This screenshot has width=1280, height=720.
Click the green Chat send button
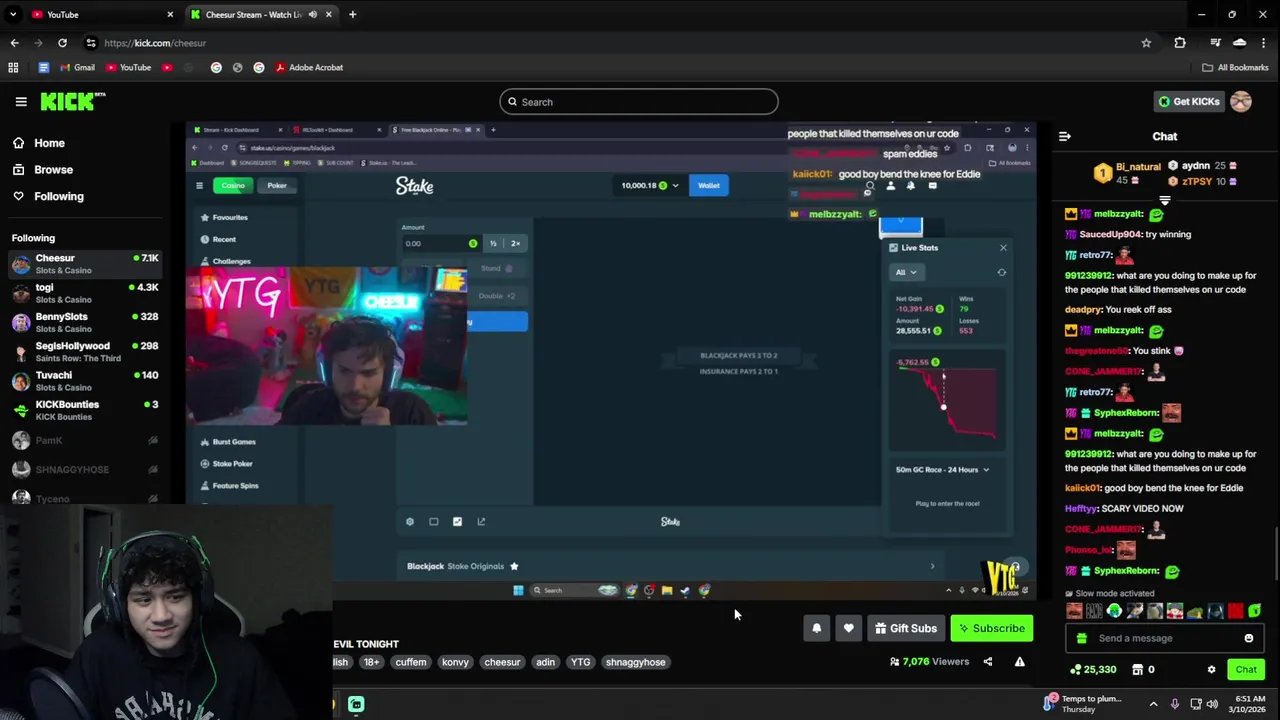tap(1245, 669)
